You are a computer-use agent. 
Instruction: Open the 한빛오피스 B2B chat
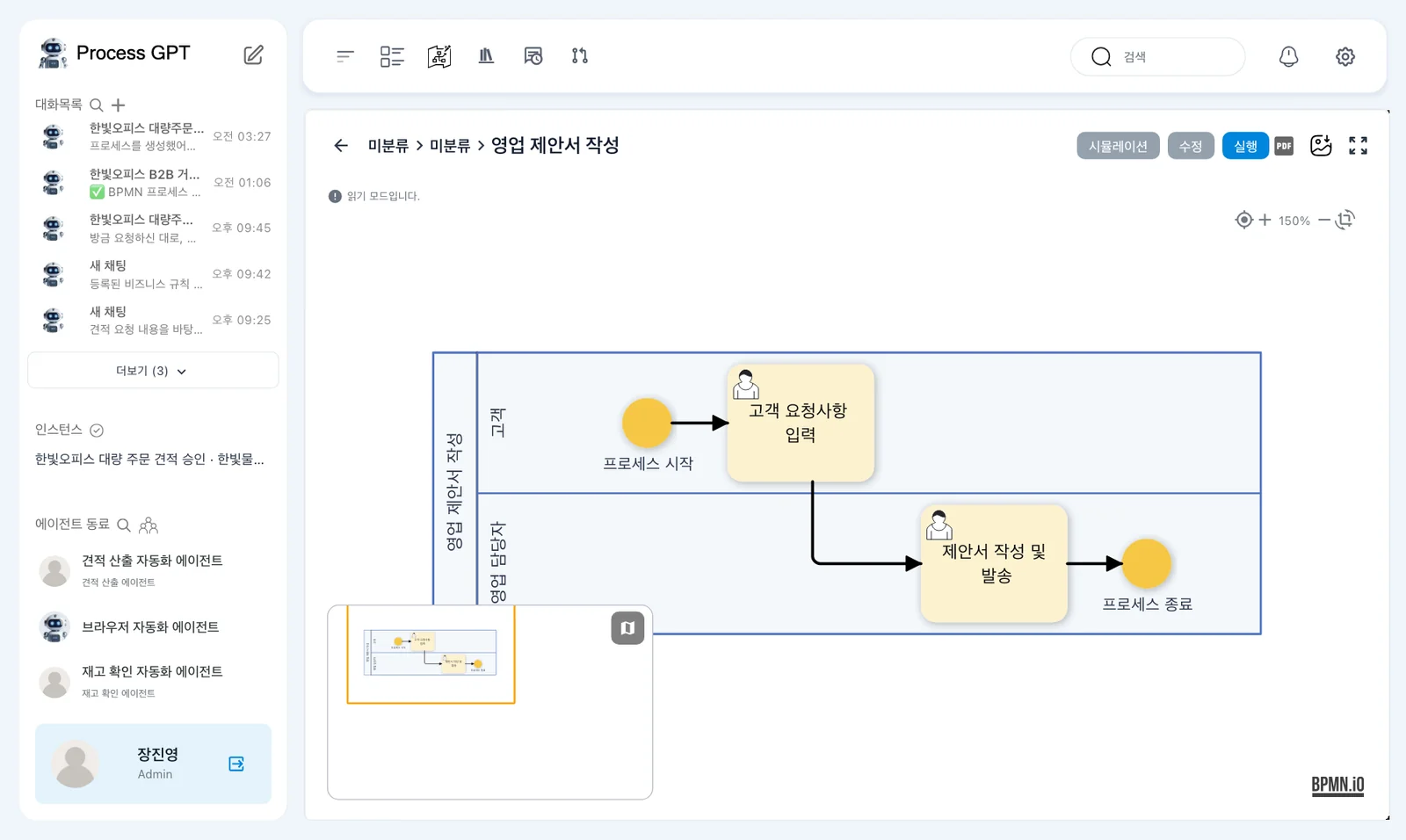click(153, 183)
